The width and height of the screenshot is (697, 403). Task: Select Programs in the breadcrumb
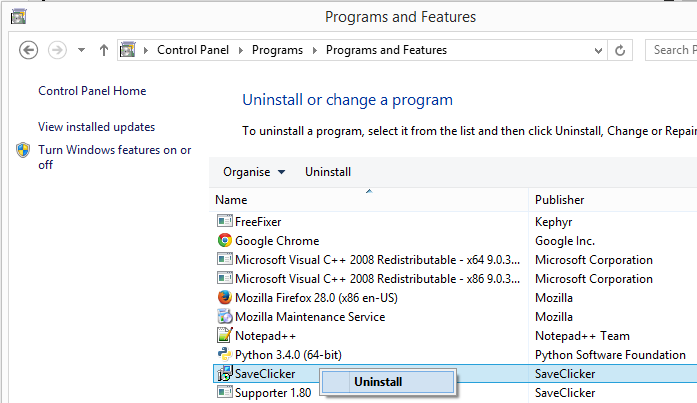tap(277, 50)
